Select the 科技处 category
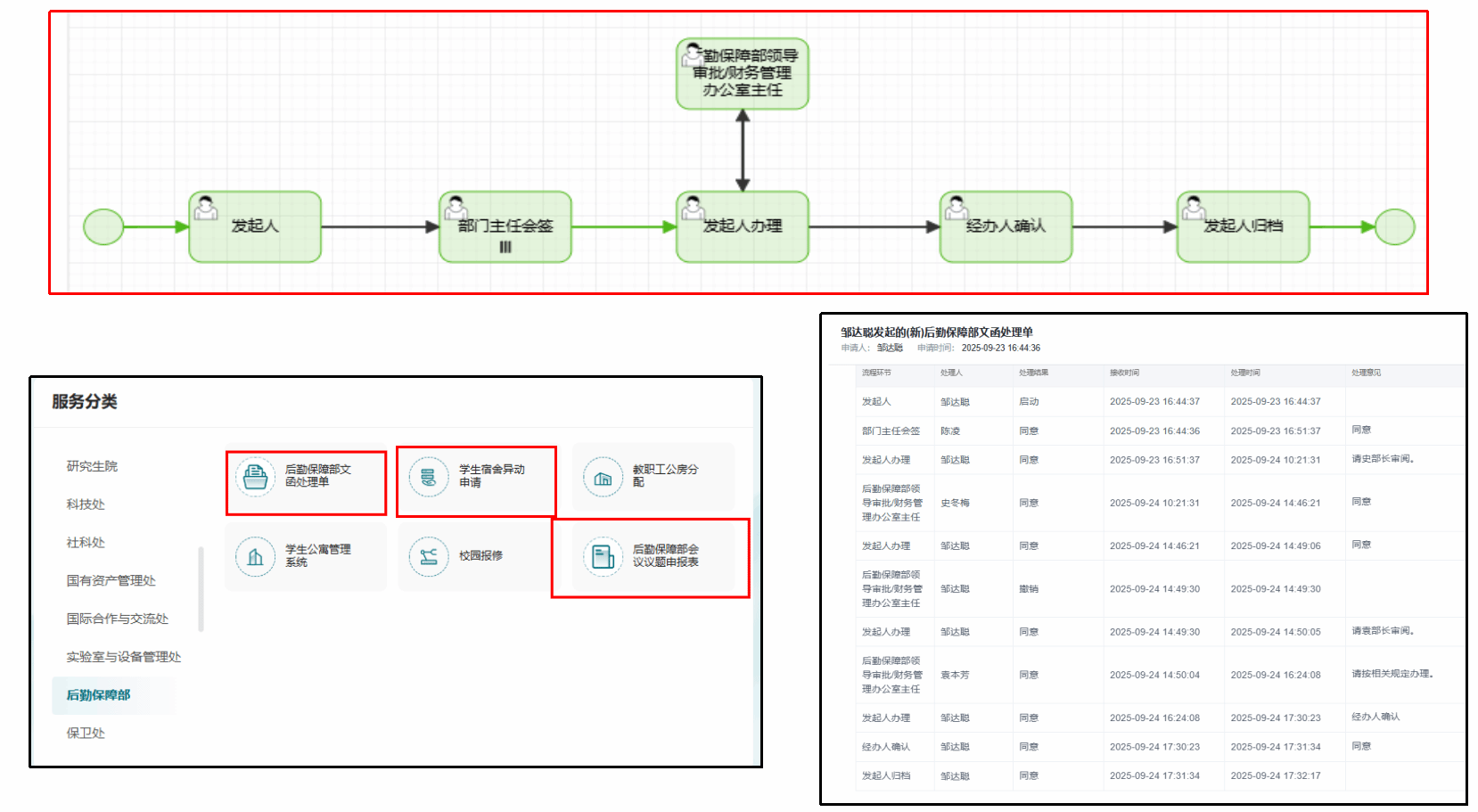This screenshot has height=812, width=1478. (x=86, y=504)
